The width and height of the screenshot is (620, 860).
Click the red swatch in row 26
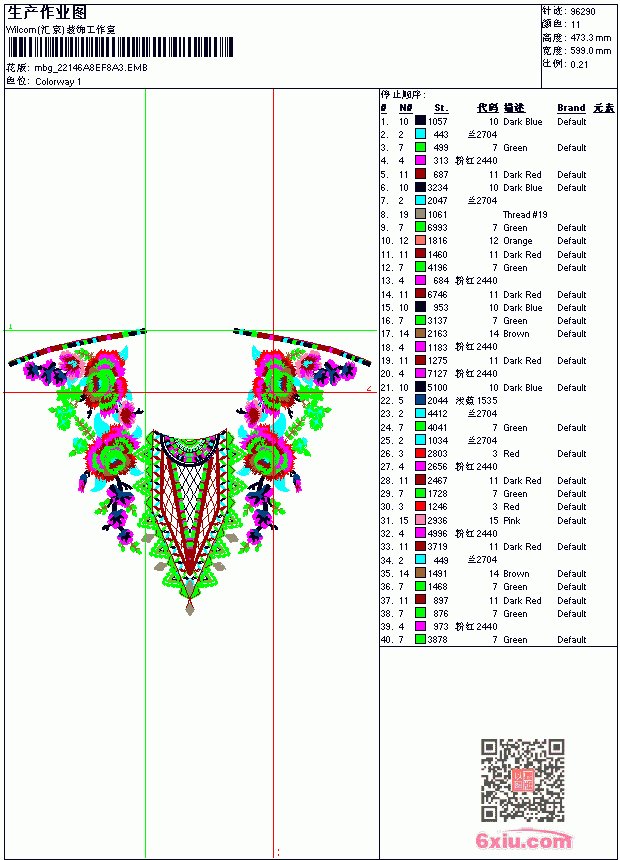coord(420,453)
